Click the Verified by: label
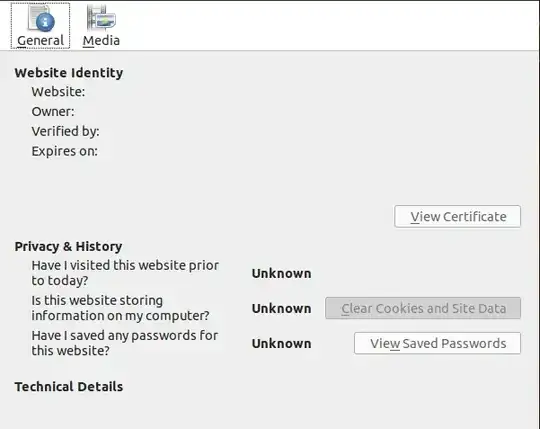Screen dimensions: 540x429 [x=65, y=132]
